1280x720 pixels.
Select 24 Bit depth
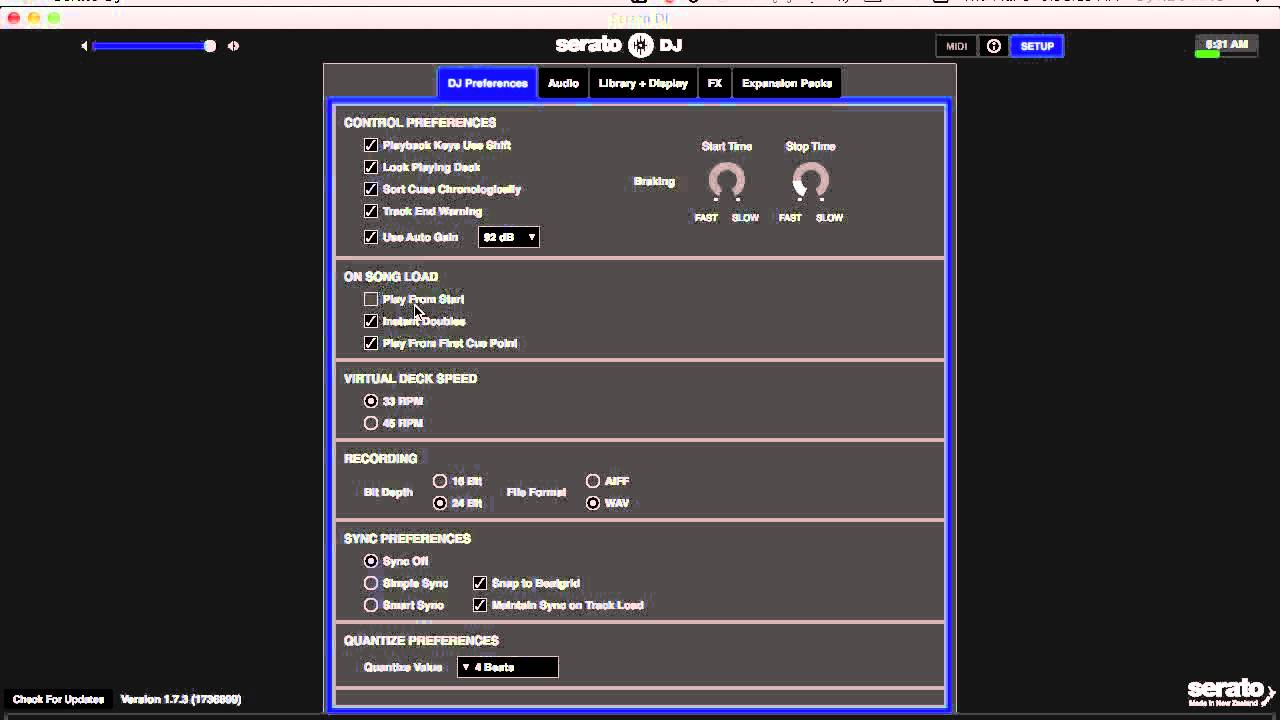[x=440, y=504]
